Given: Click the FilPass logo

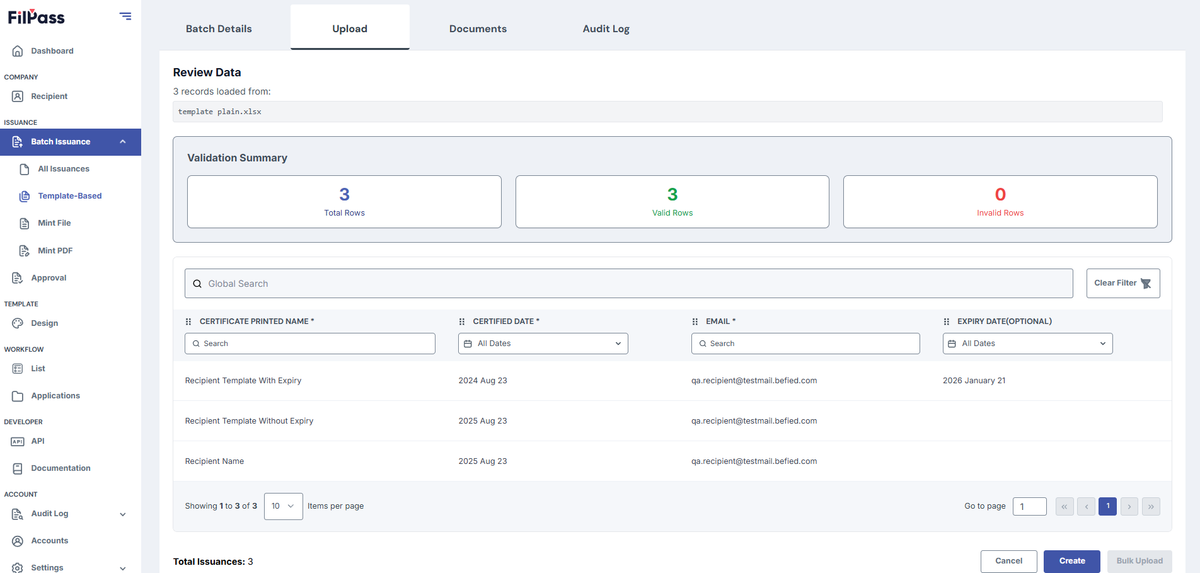Looking at the screenshot, I should [35, 16].
